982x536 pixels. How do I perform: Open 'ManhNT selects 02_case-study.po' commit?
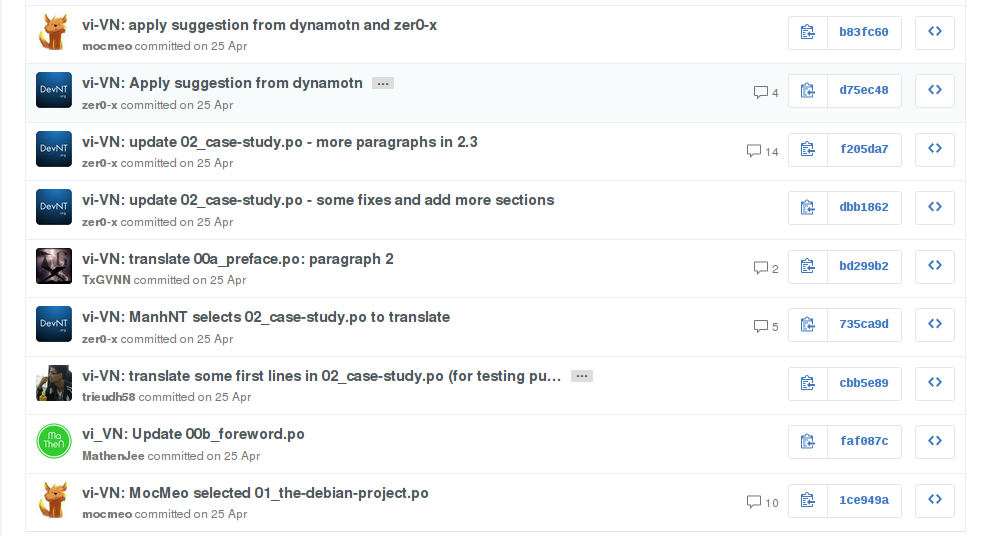[266, 317]
